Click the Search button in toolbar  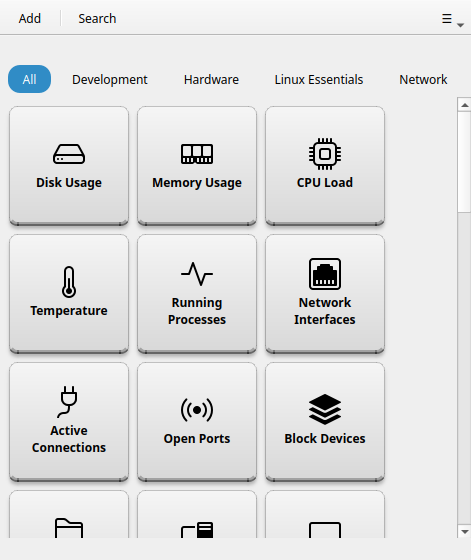coord(97,19)
